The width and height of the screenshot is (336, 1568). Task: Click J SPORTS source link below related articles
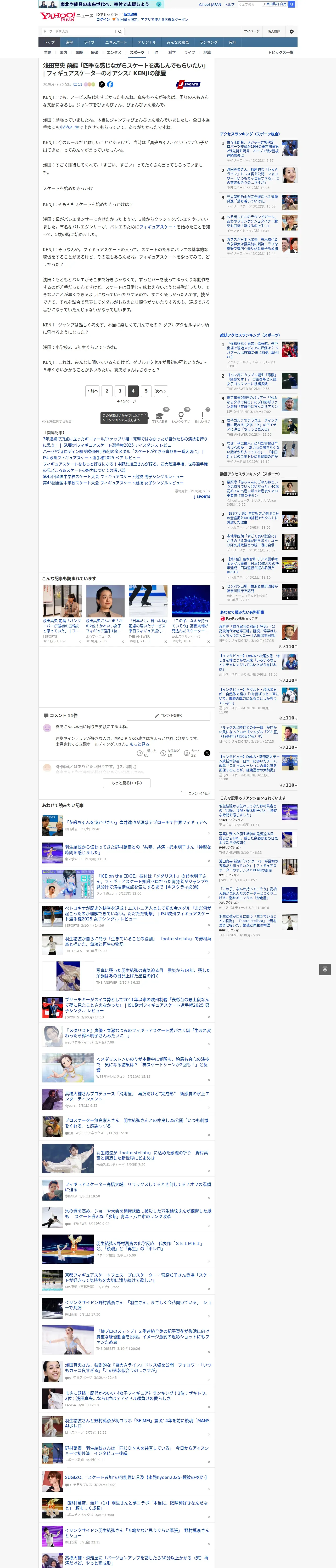203,497
